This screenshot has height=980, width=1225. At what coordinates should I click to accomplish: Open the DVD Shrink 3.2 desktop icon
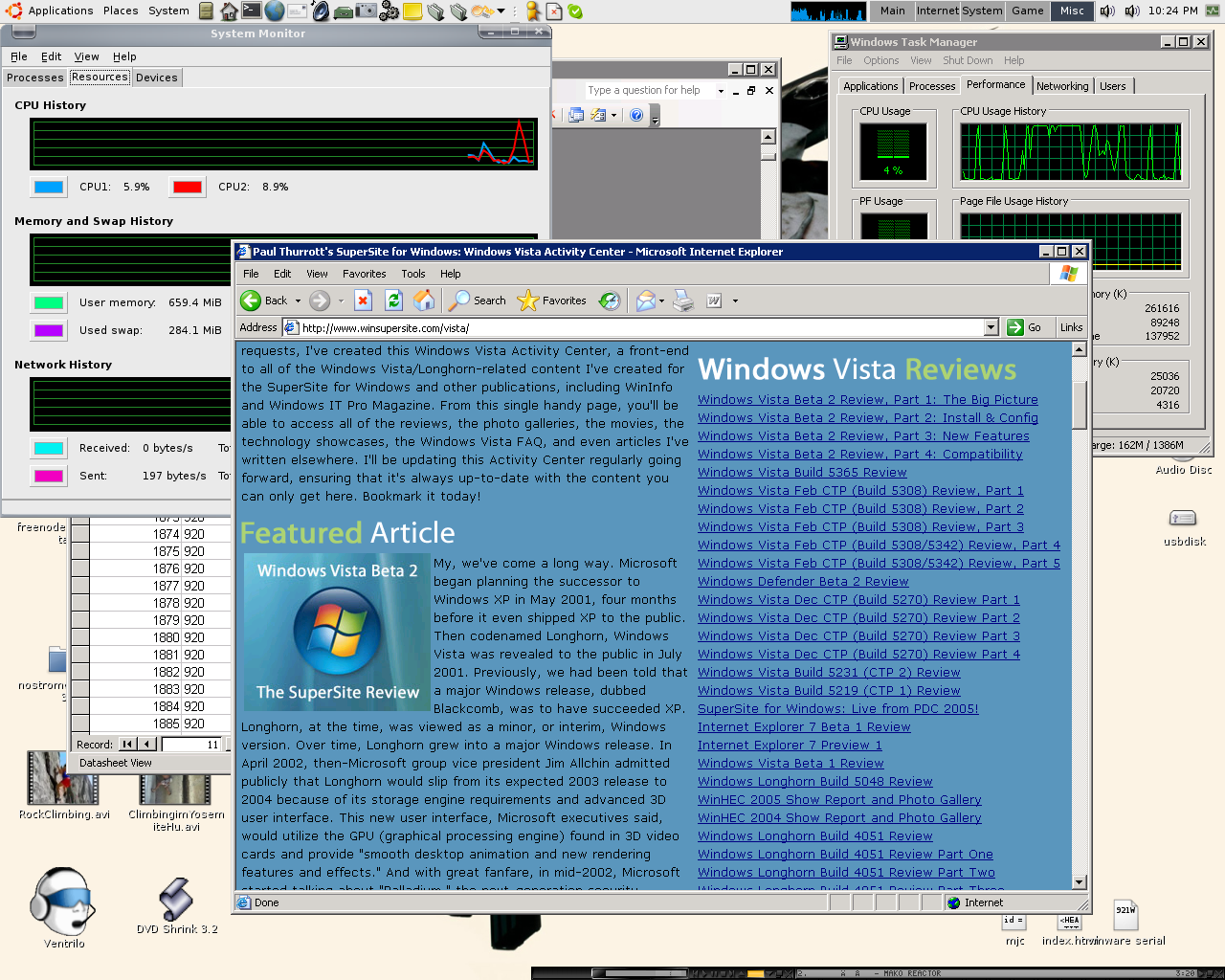coord(177,905)
